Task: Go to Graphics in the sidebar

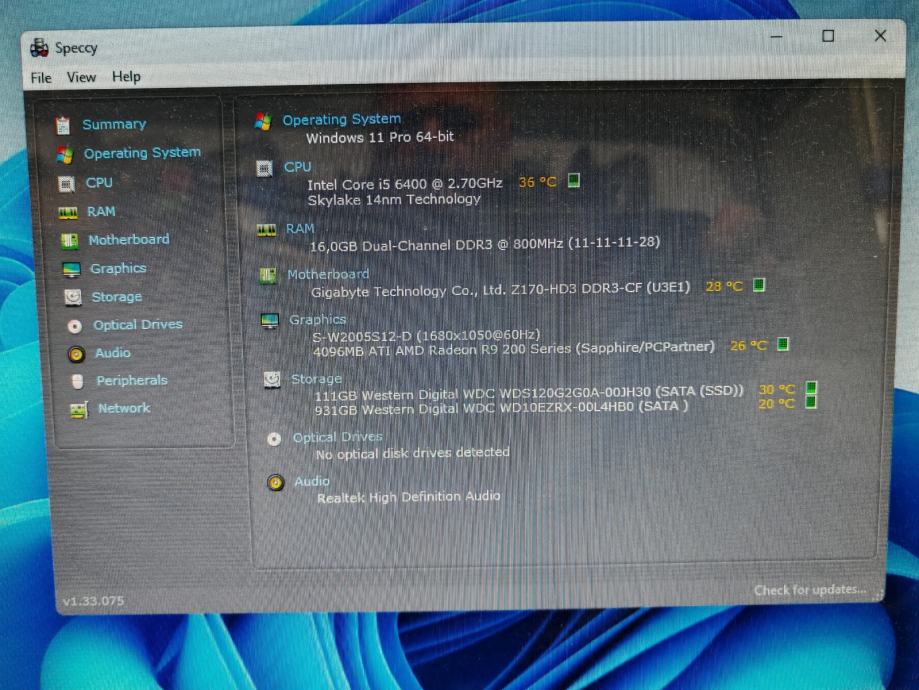Action: pos(118,268)
